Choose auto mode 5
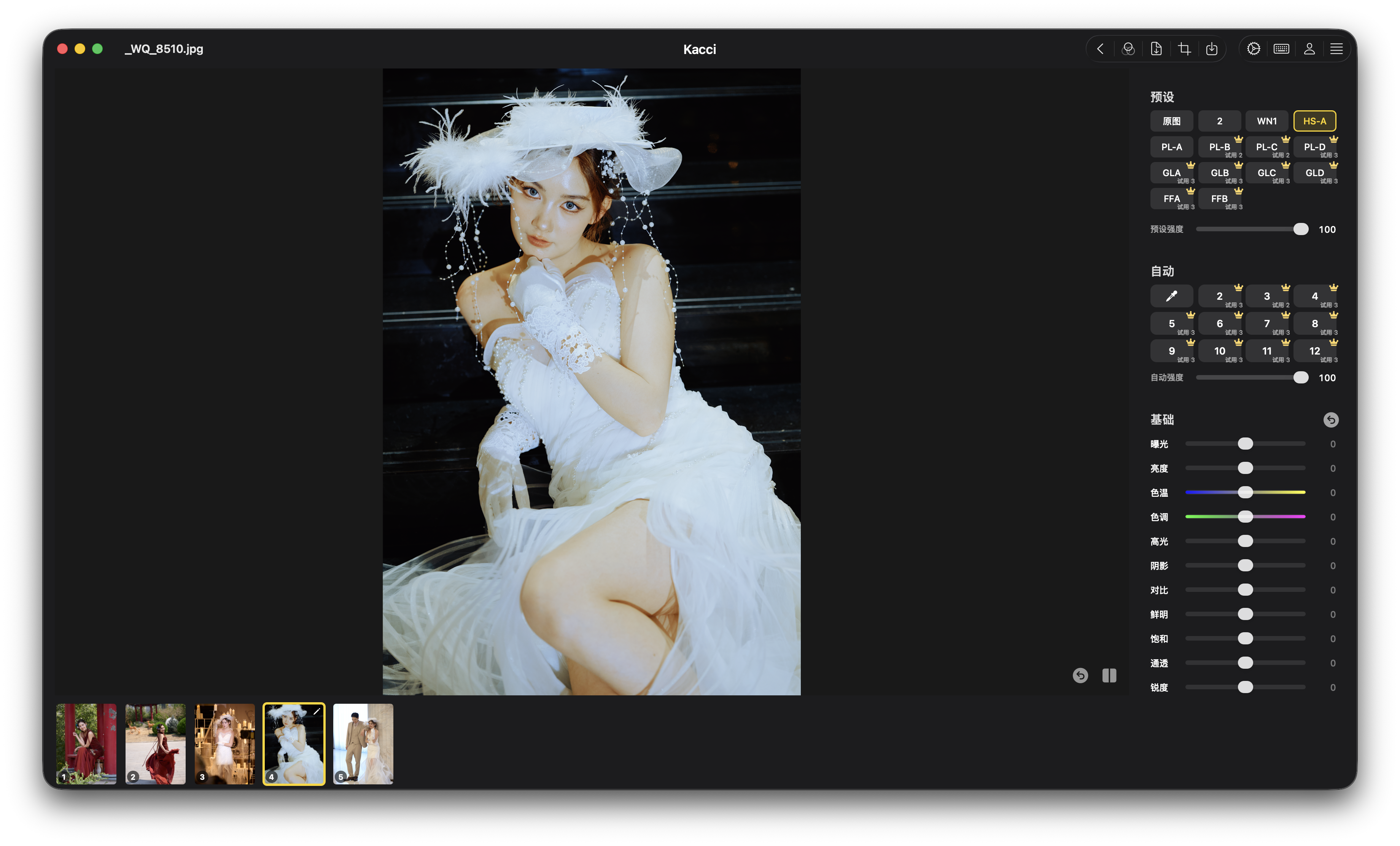1400x846 pixels. click(x=1171, y=324)
